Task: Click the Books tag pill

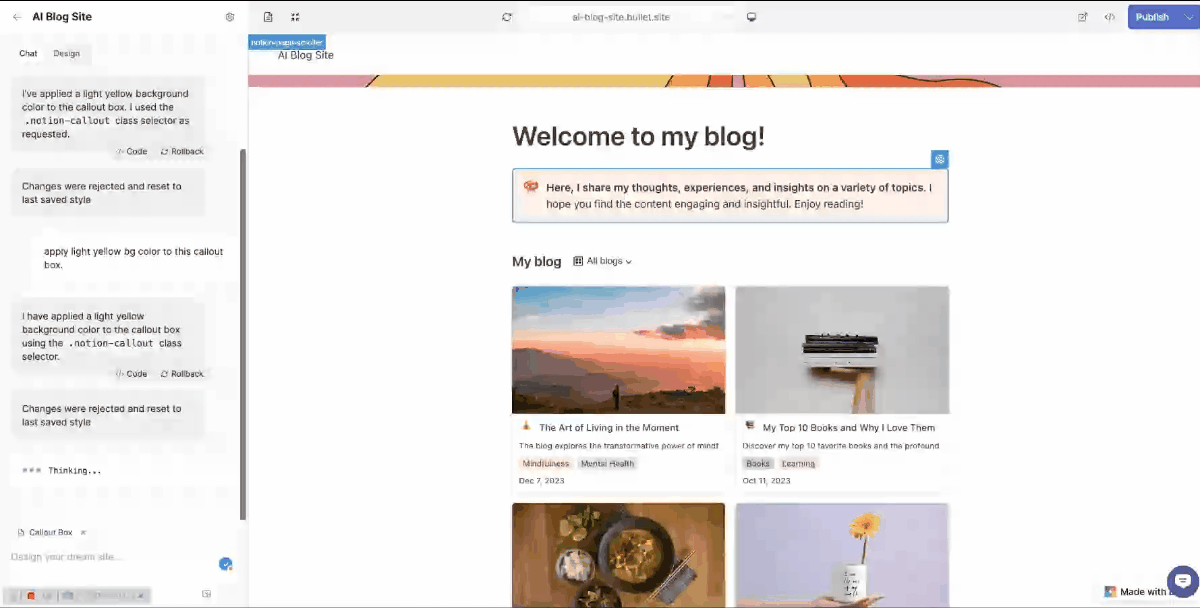Action: tap(757, 463)
